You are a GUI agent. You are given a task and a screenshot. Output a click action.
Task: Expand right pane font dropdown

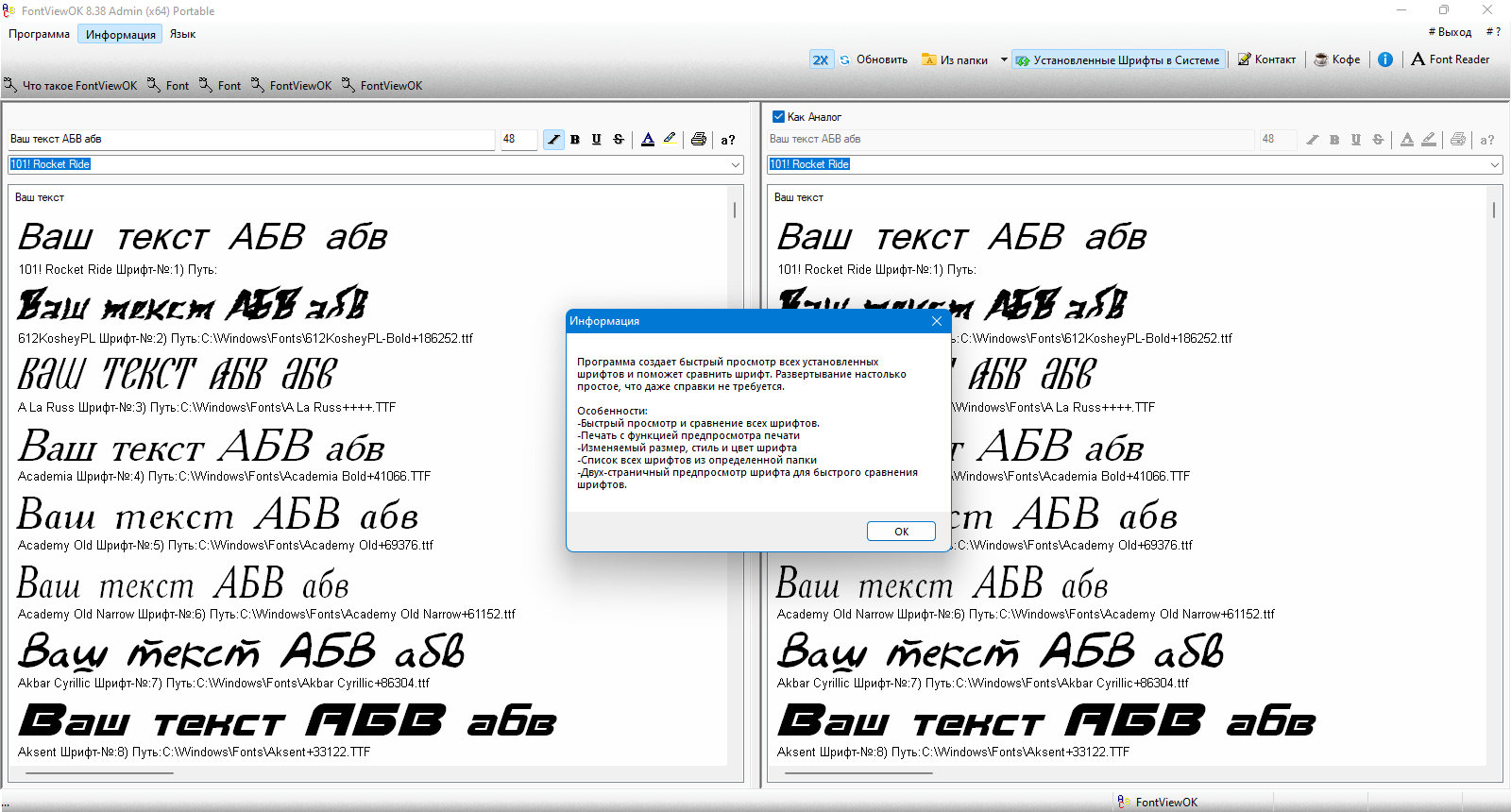point(1495,164)
